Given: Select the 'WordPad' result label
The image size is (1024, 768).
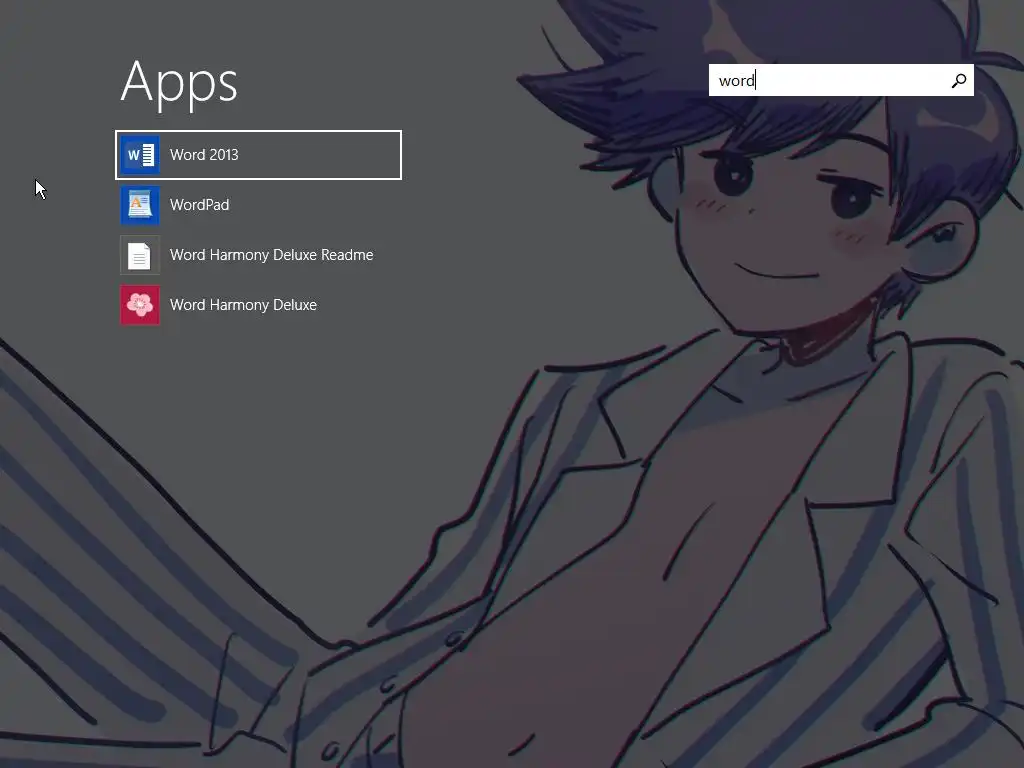Looking at the screenshot, I should point(200,205).
